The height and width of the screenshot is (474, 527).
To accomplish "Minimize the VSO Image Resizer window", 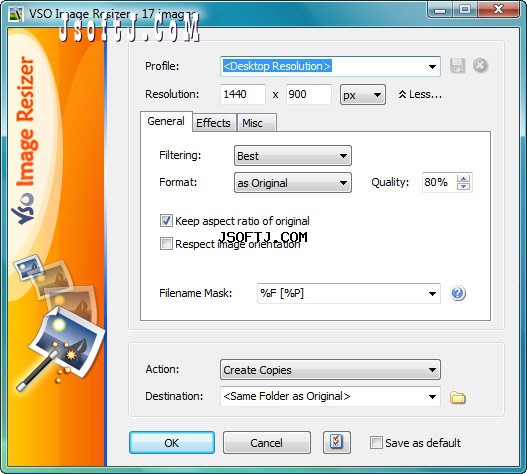I will coord(440,10).
